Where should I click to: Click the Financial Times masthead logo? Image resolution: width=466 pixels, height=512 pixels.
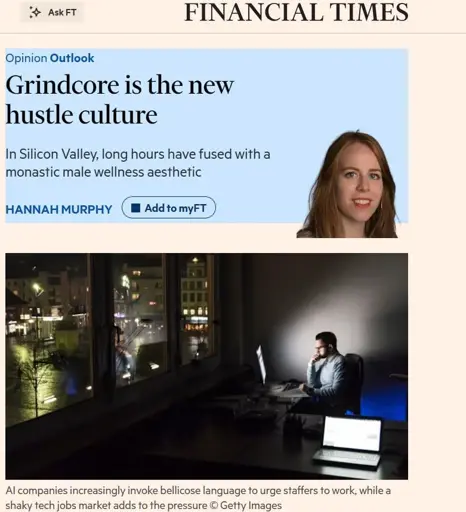tap(296, 12)
